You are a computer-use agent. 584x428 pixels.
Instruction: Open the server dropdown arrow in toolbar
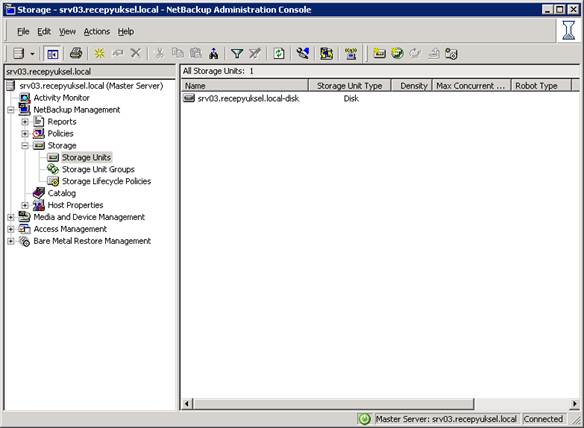point(32,54)
